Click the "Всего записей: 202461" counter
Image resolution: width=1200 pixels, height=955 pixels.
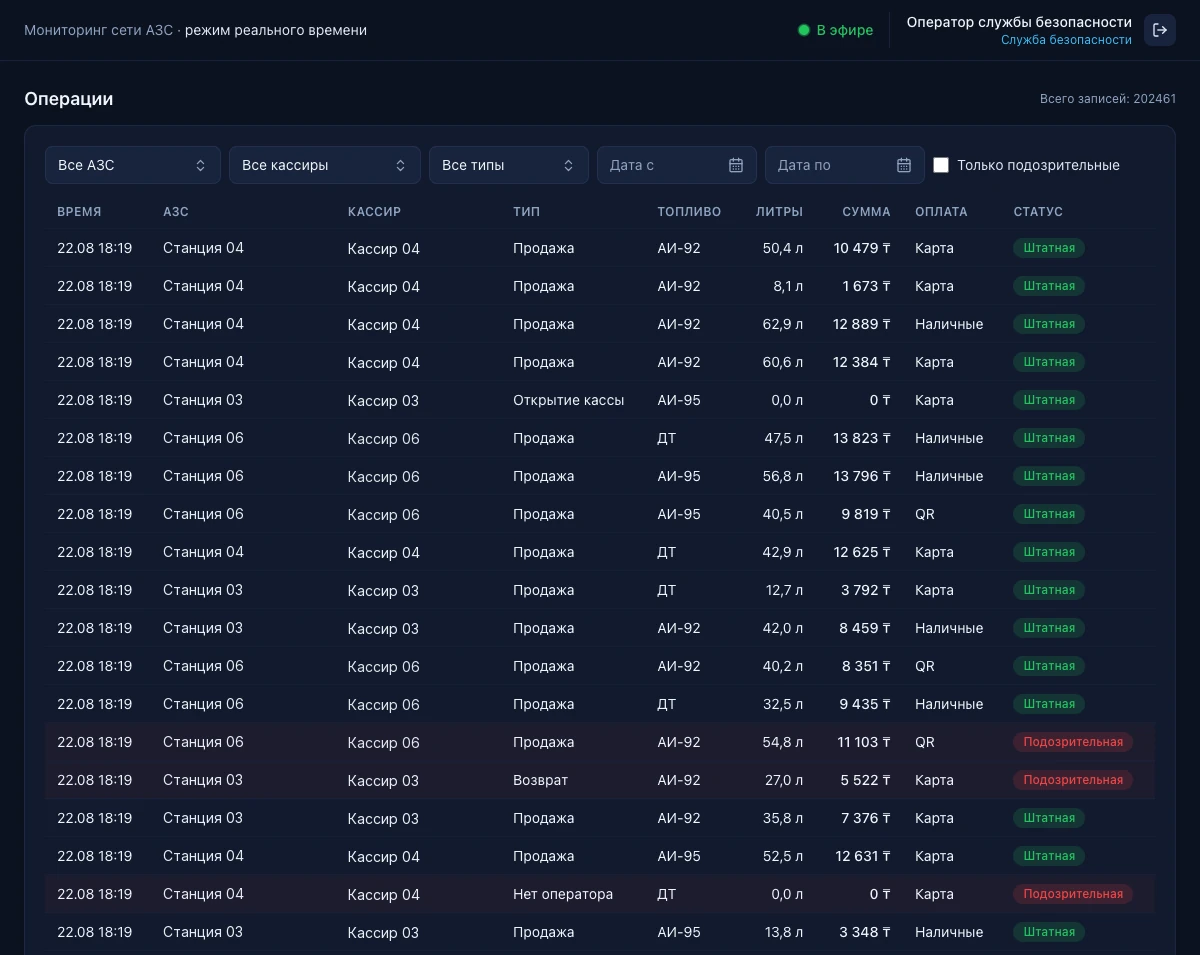click(x=1108, y=99)
